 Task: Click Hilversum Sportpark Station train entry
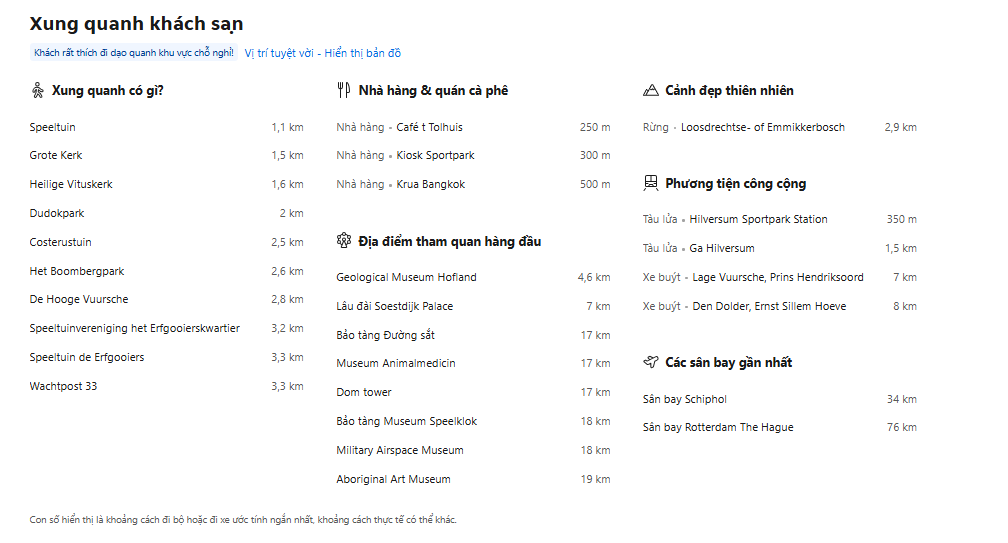tap(758, 220)
